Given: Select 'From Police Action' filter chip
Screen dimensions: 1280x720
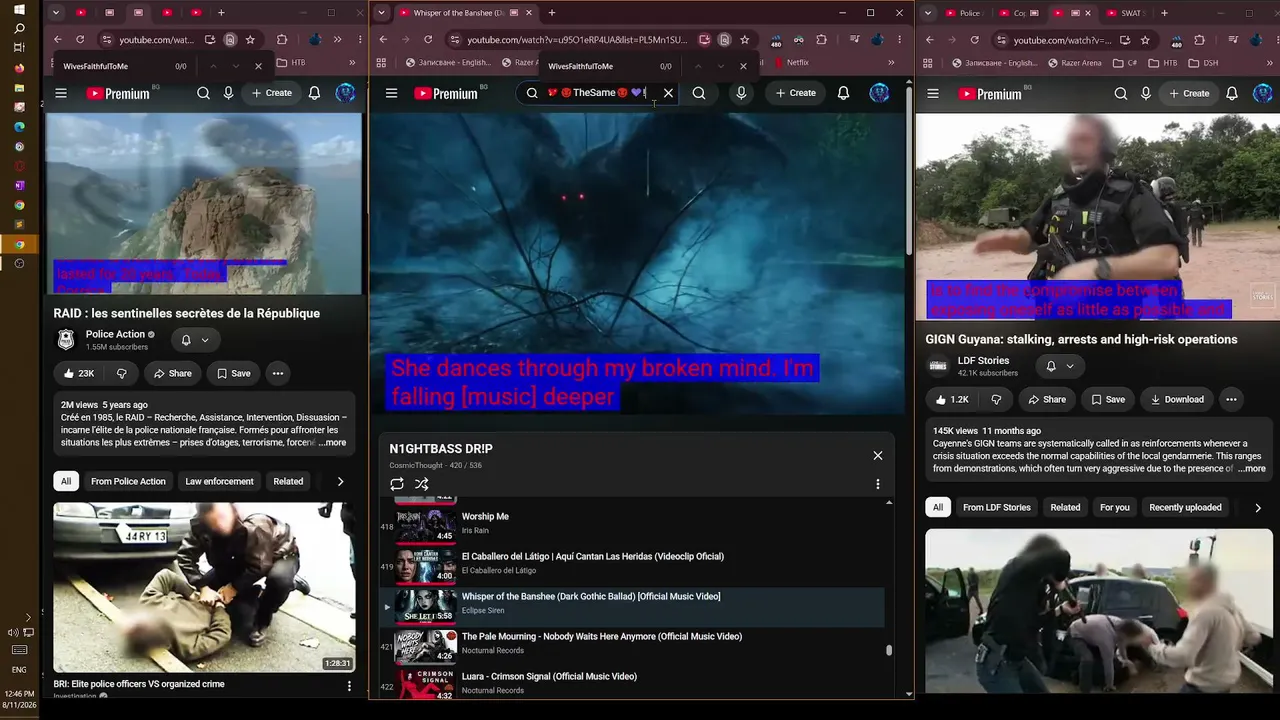Looking at the screenshot, I should 128,481.
